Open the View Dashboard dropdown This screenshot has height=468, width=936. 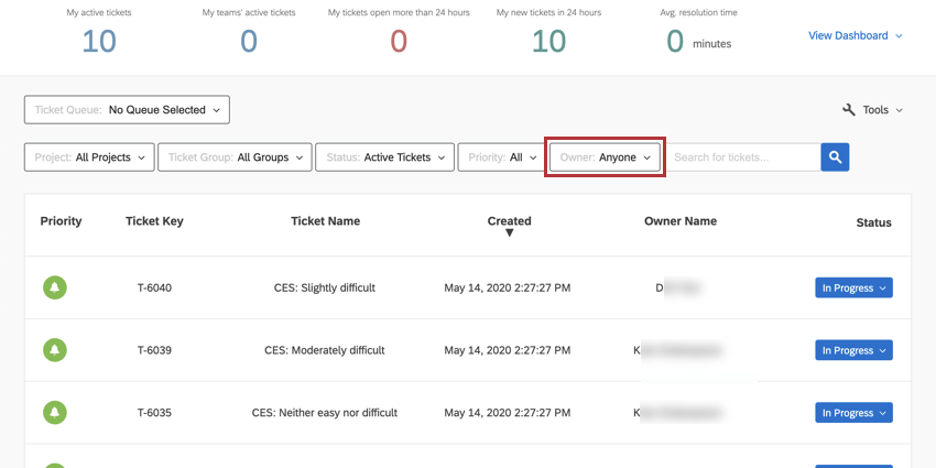855,36
